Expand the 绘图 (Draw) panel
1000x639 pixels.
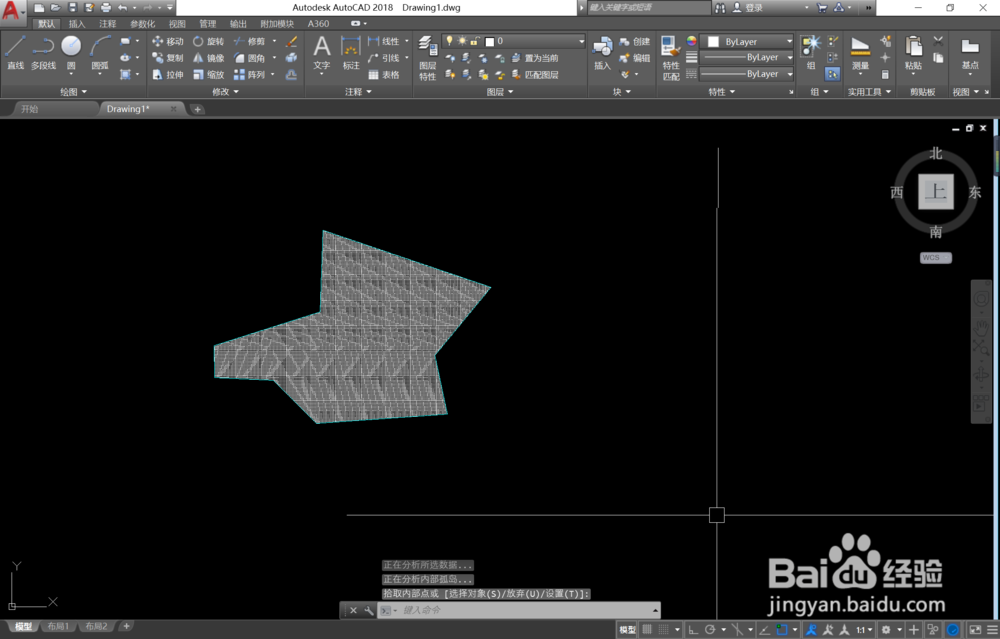tap(73, 92)
